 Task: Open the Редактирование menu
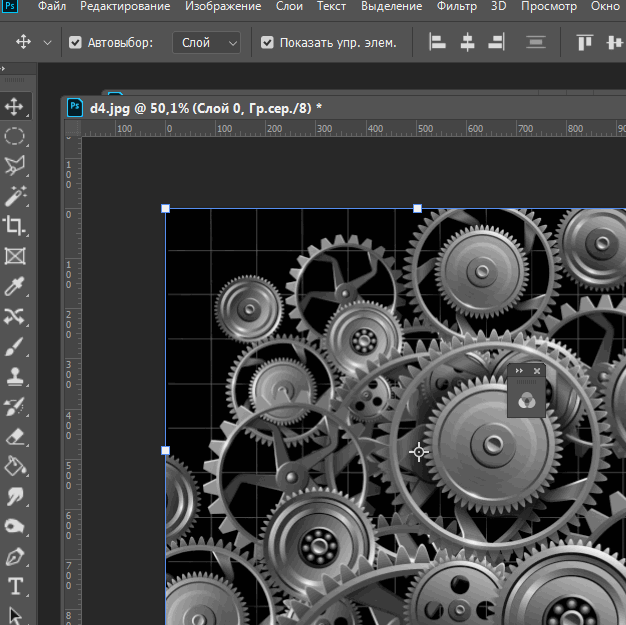click(125, 6)
